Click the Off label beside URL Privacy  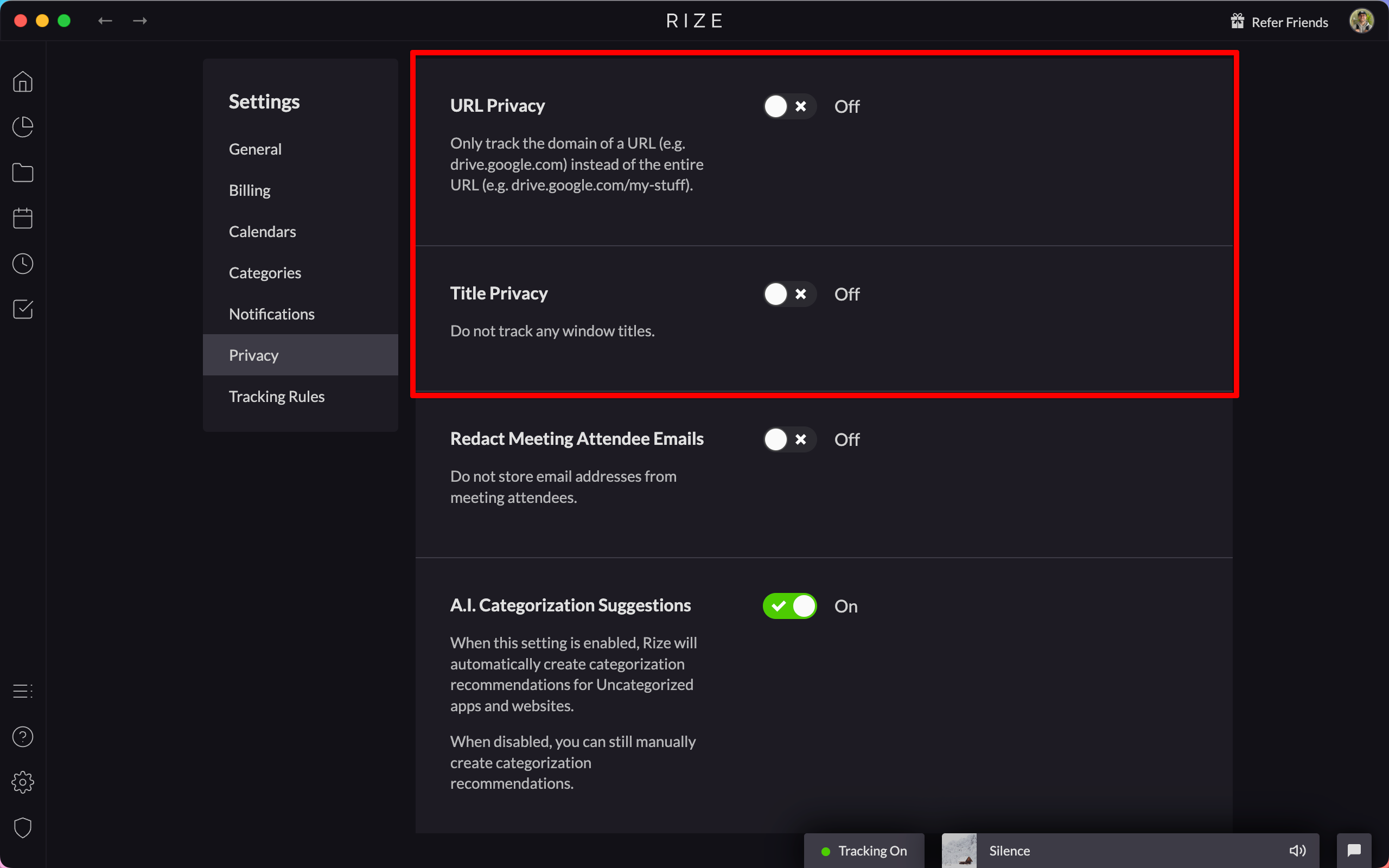[x=846, y=106]
